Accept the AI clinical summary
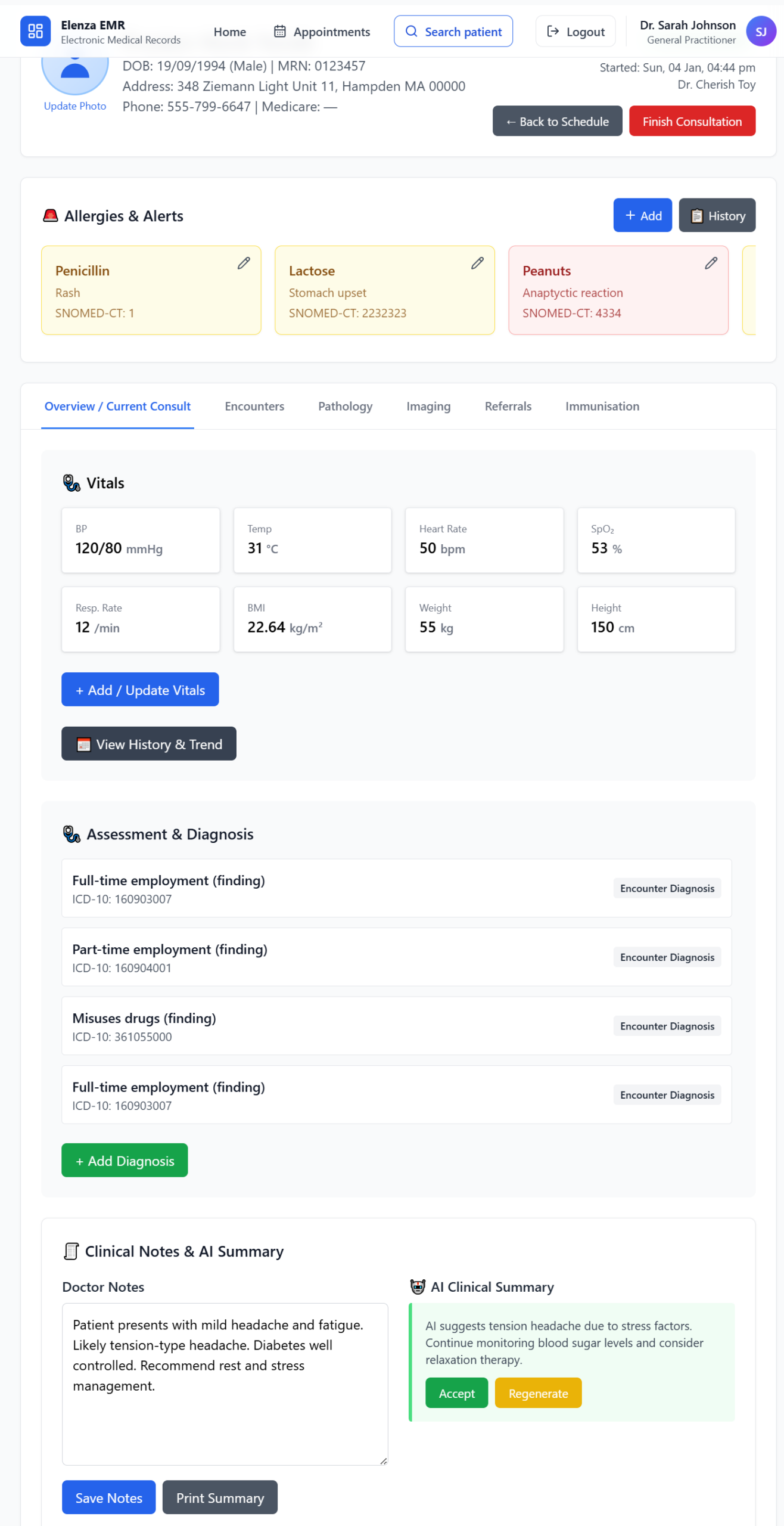The width and height of the screenshot is (784, 1526). coord(456,1392)
